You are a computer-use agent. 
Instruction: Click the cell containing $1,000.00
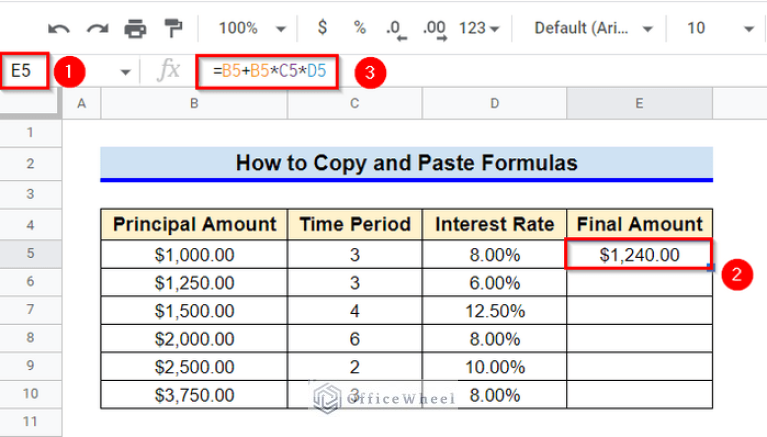(x=194, y=254)
